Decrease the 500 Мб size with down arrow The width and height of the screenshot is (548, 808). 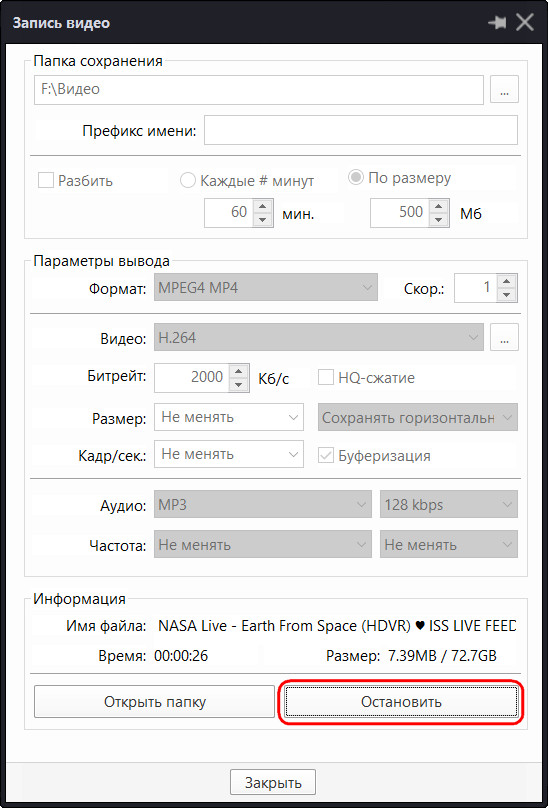pos(439,220)
